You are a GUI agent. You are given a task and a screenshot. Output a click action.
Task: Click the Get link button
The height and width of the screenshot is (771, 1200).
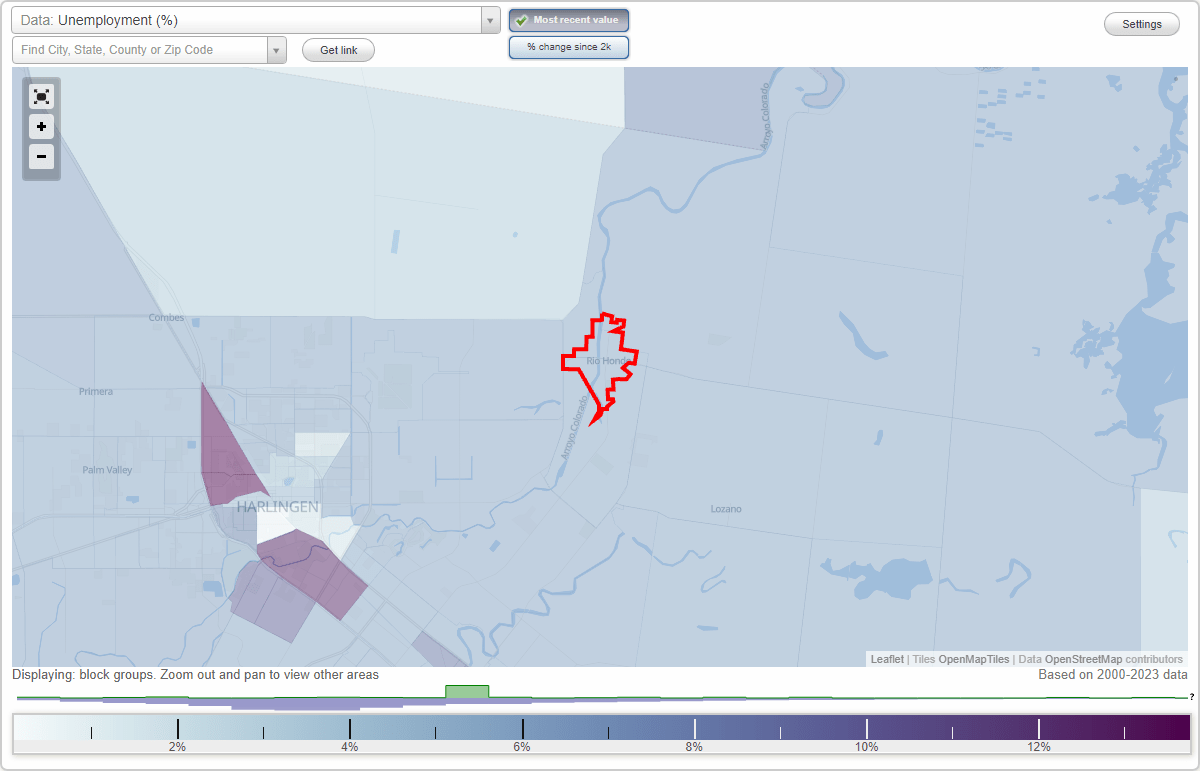(x=337, y=49)
